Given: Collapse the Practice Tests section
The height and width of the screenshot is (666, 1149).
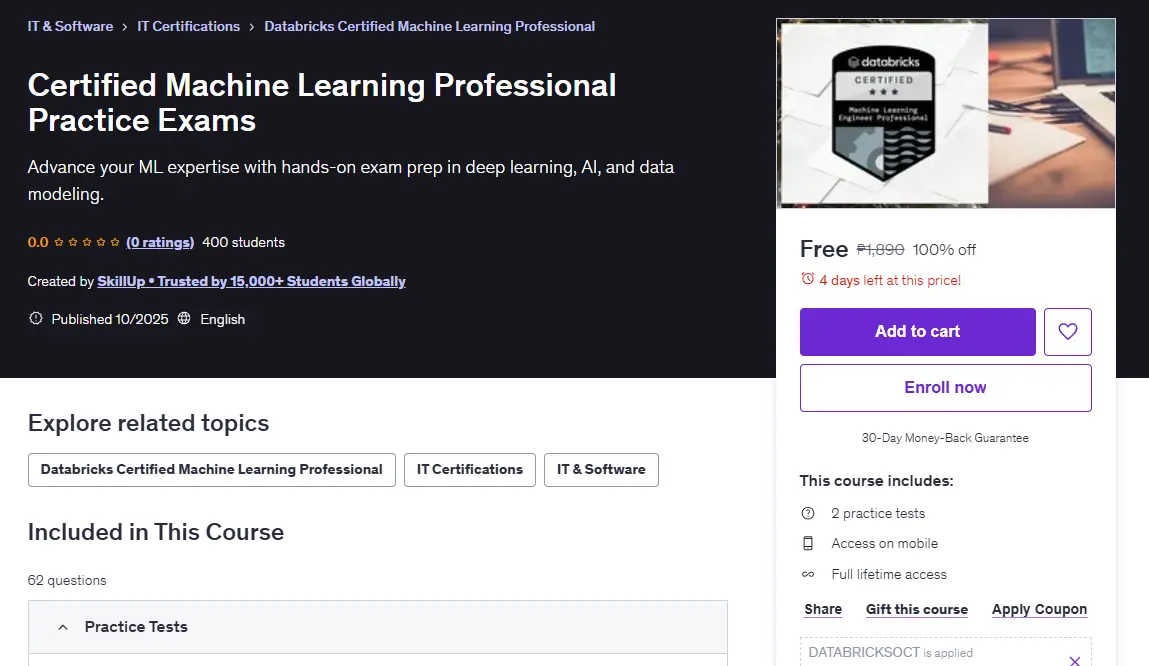Looking at the screenshot, I should 378,627.
